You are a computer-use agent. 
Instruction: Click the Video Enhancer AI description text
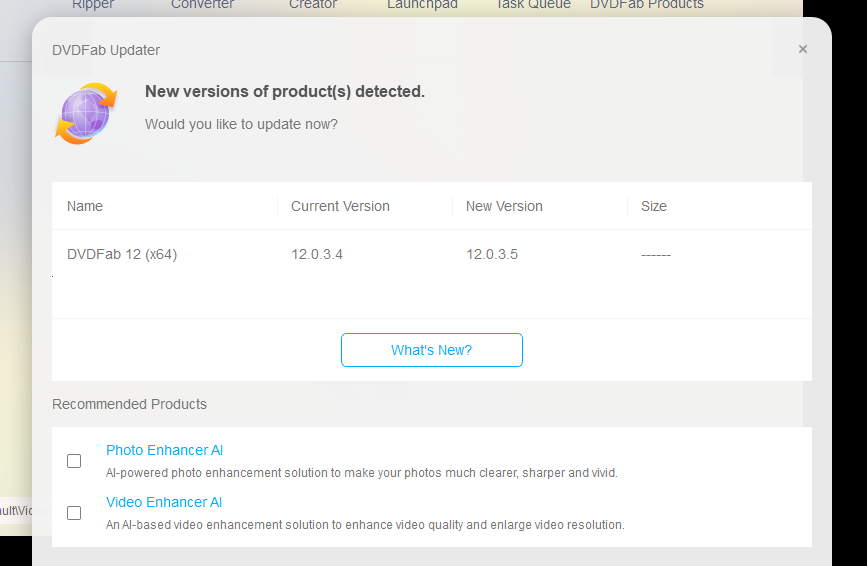click(365, 525)
